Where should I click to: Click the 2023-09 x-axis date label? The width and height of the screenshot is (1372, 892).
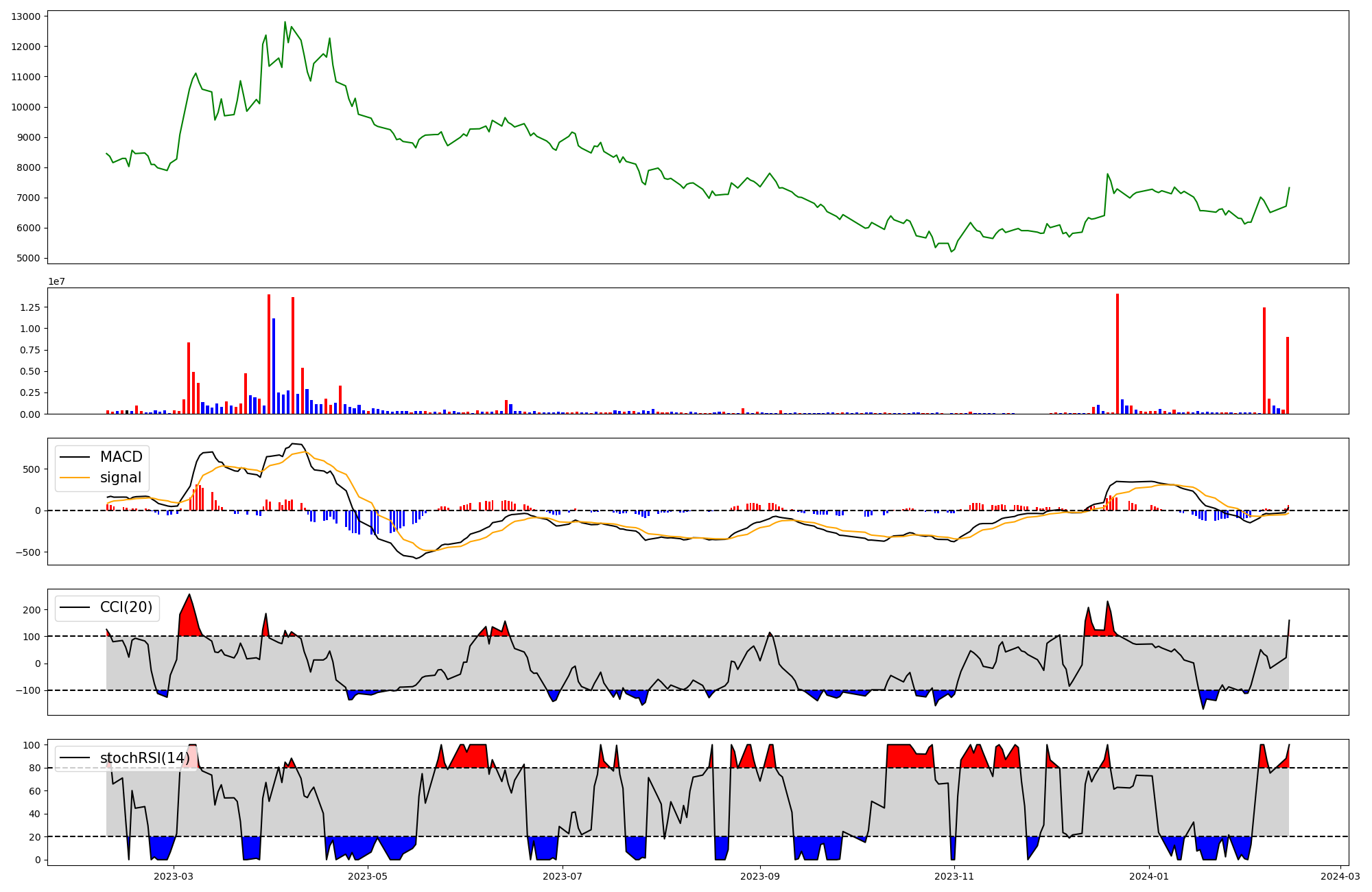(x=760, y=876)
